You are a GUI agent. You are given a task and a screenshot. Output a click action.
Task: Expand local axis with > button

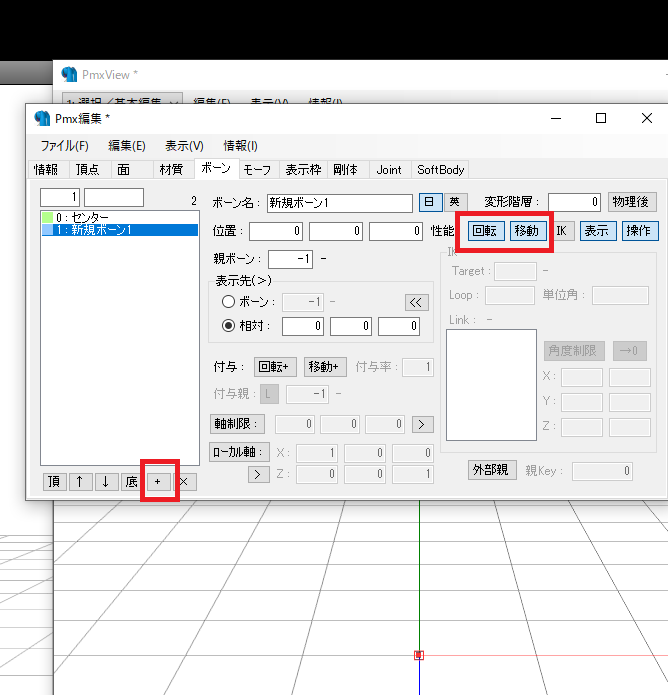coord(258,474)
